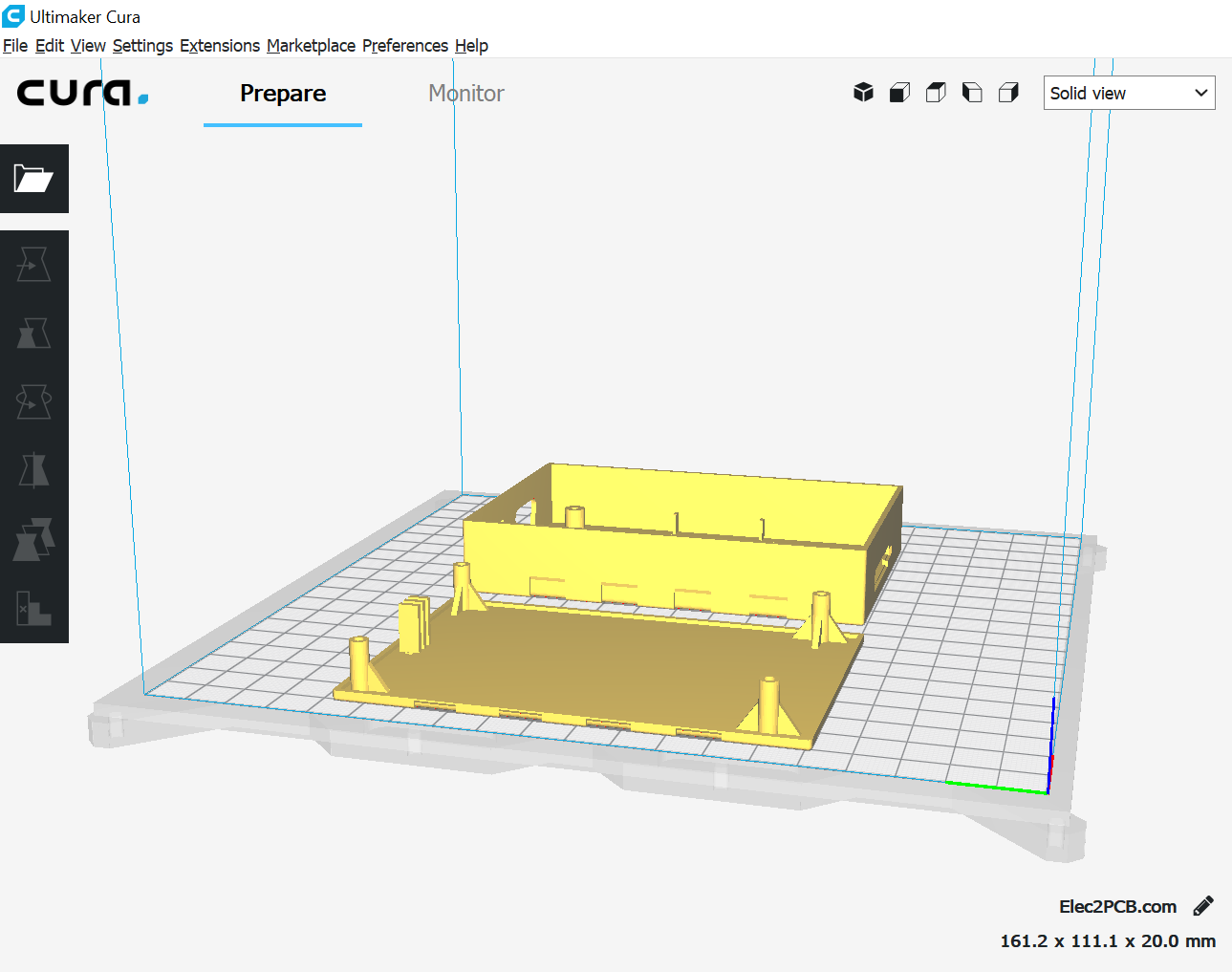This screenshot has height=972, width=1232.
Task: Select the Rotate tool
Action: coord(33,402)
